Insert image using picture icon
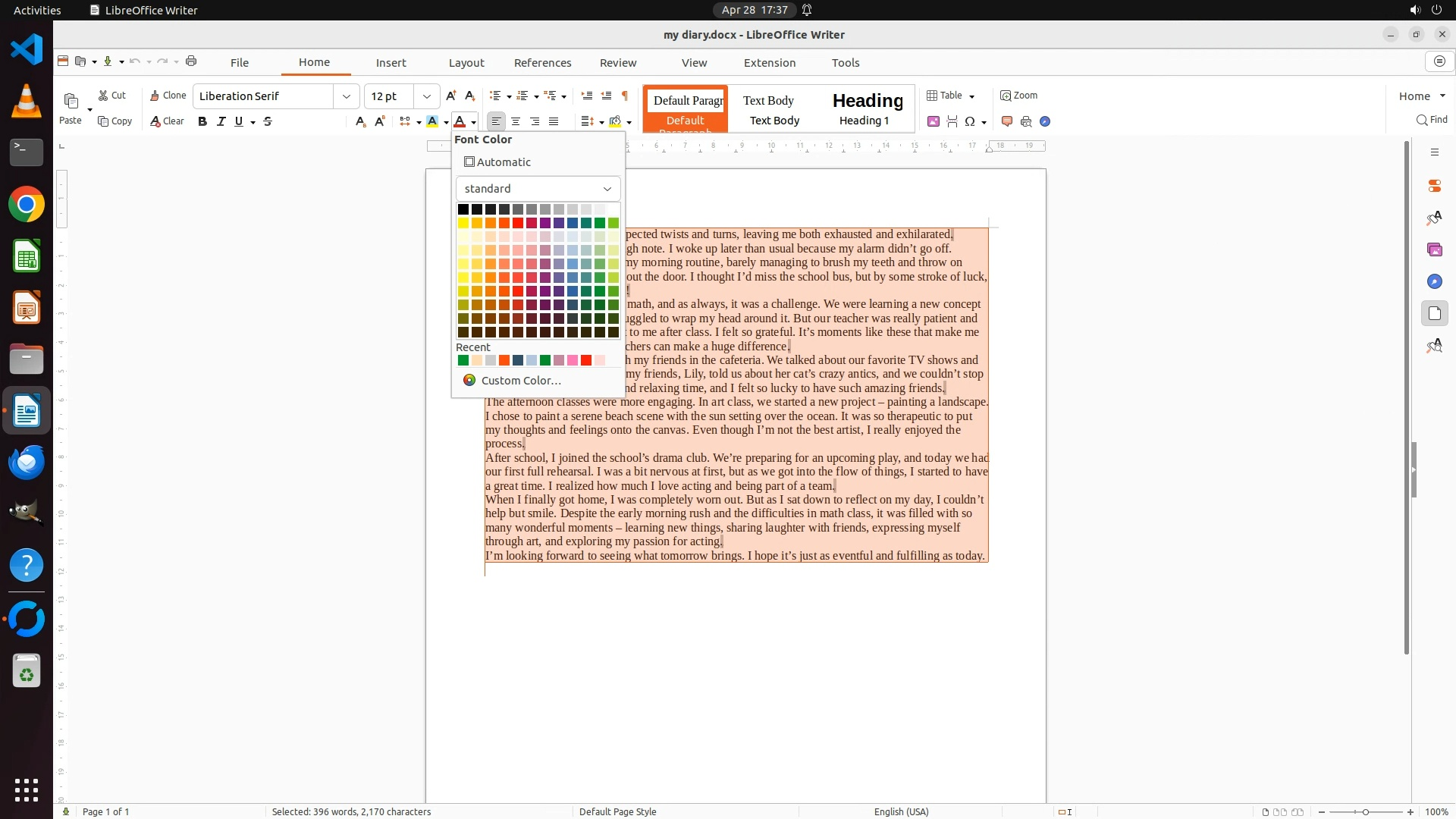 point(934,121)
